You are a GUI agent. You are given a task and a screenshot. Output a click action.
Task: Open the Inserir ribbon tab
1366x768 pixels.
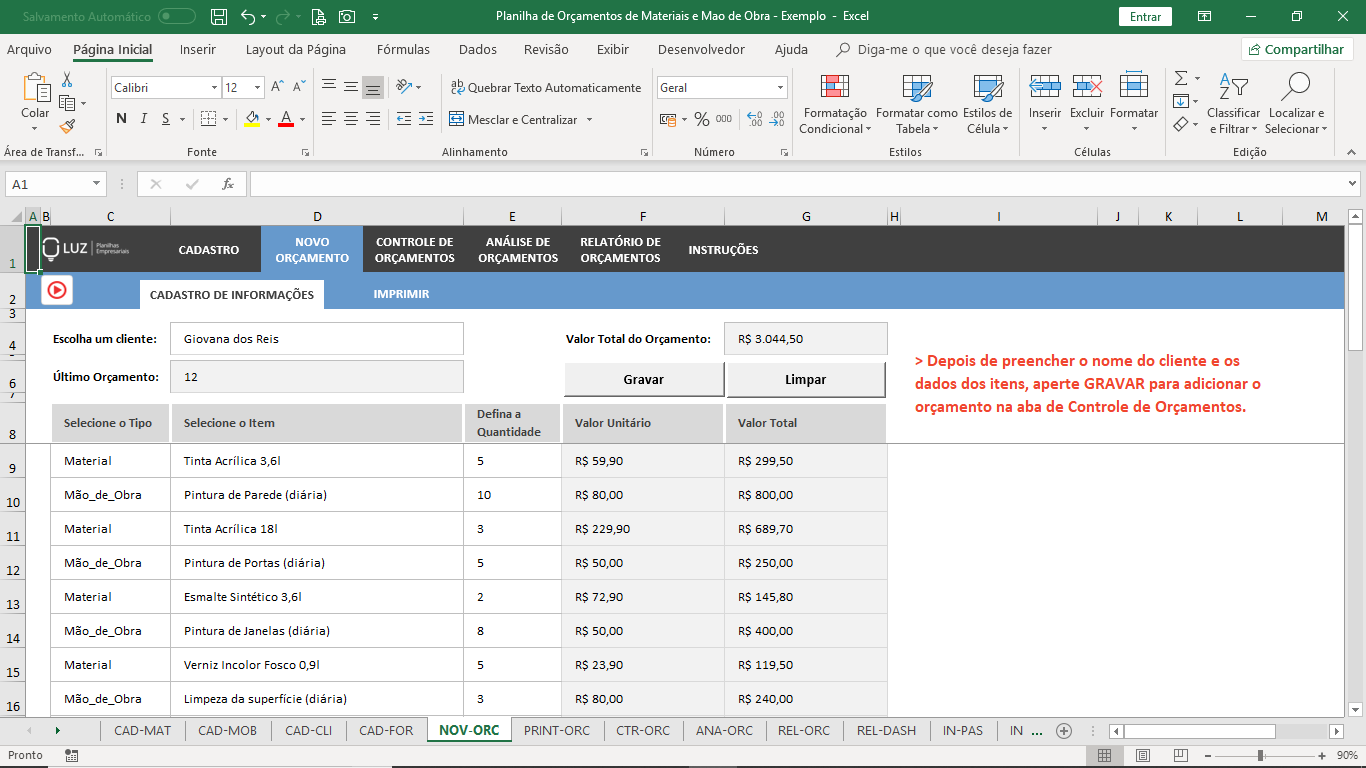tap(198, 49)
